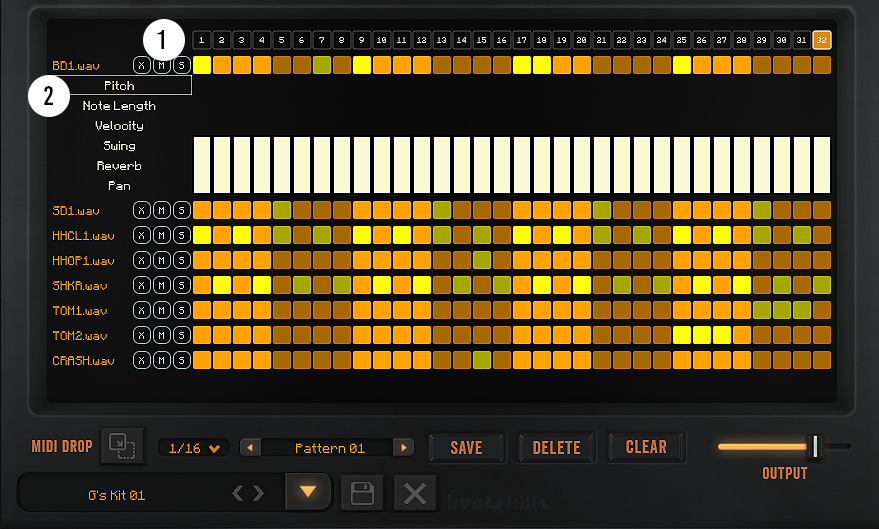Click the OUTPUT volume slider handle
This screenshot has width=879, height=529.
pyautogui.click(x=815, y=446)
